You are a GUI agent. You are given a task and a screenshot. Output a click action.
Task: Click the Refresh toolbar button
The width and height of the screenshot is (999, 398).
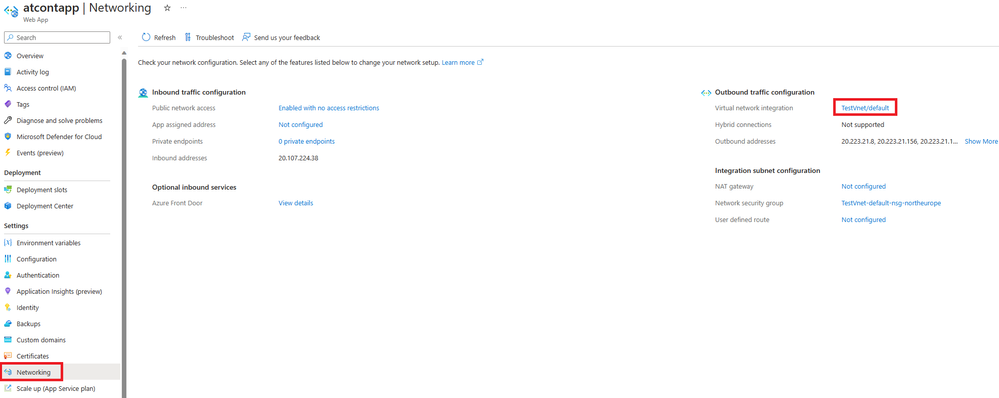pyautogui.click(x=159, y=38)
